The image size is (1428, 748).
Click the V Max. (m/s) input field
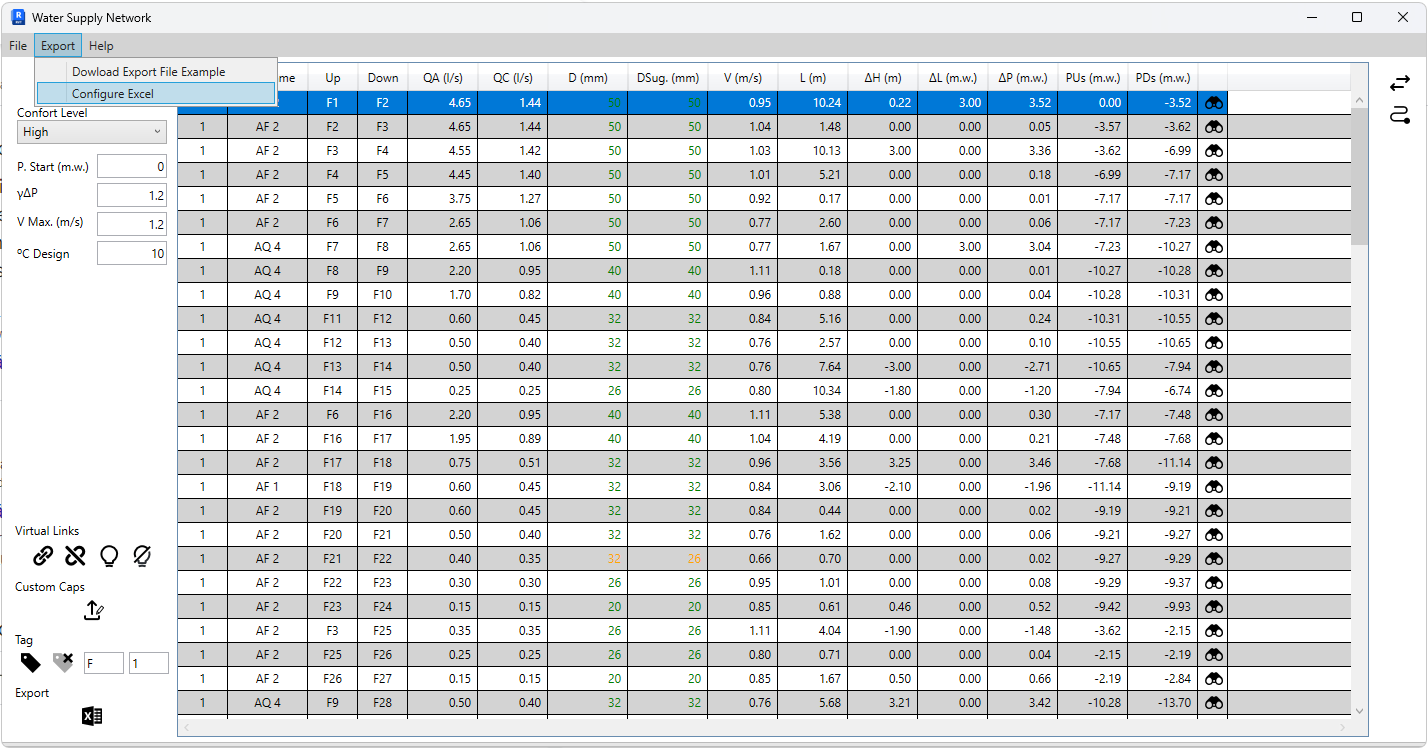click(132, 225)
